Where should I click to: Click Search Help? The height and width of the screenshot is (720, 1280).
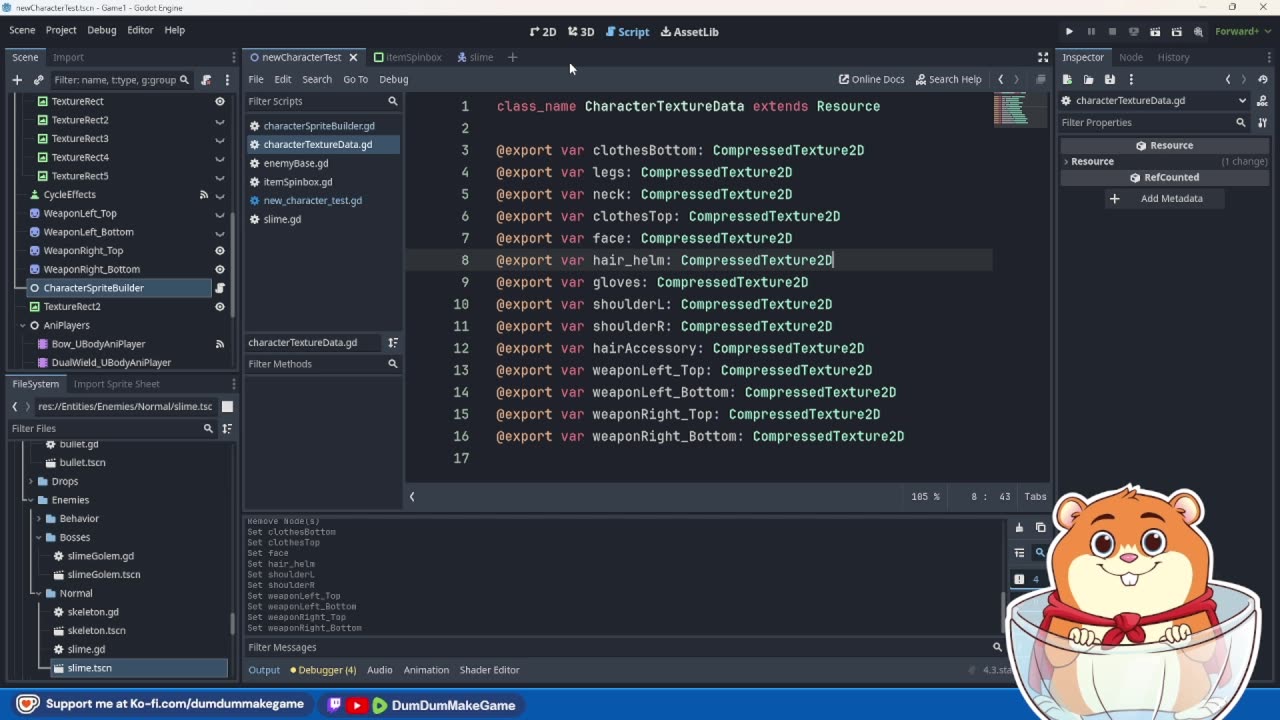tap(948, 80)
